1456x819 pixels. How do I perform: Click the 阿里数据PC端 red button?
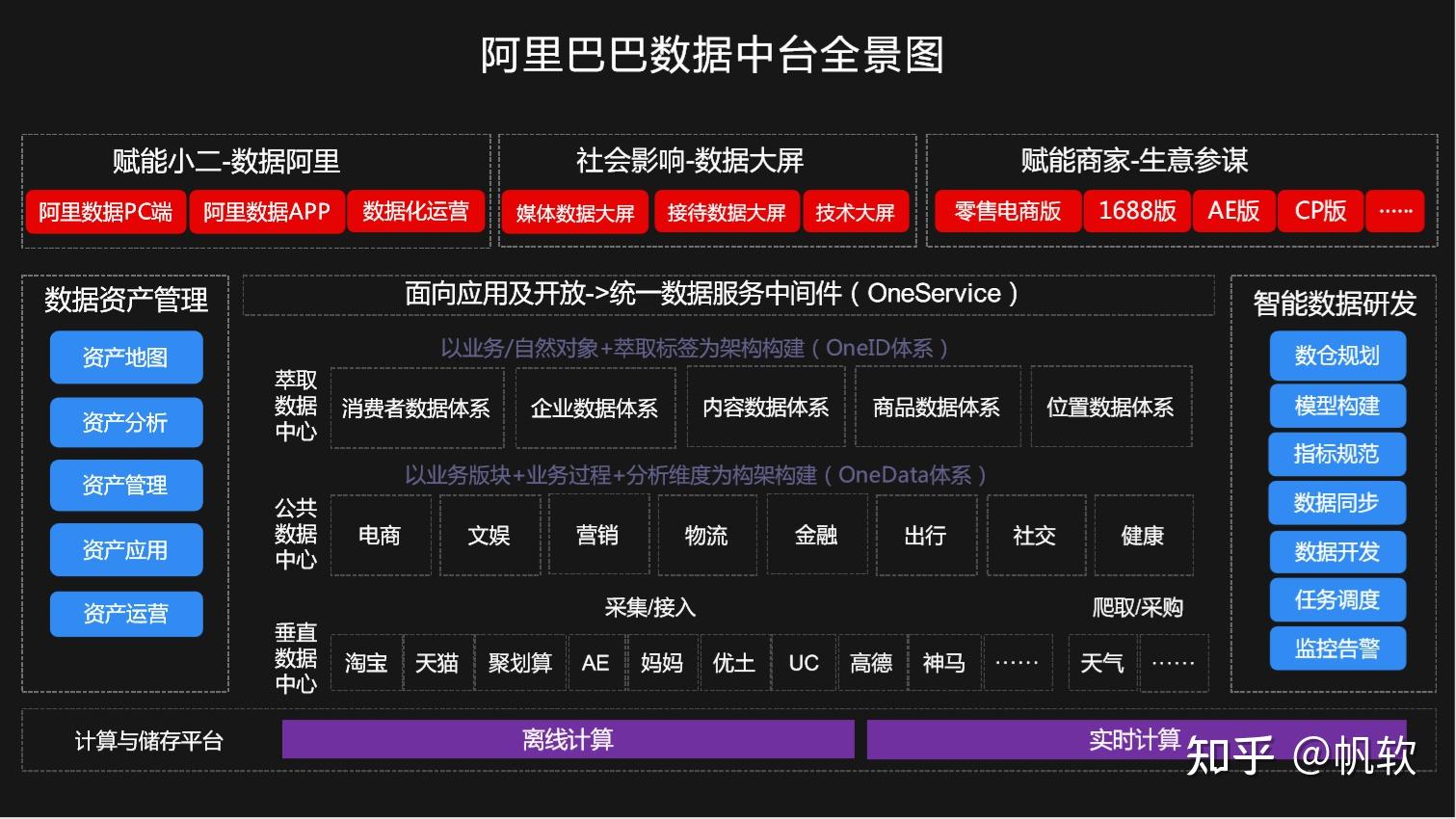click(x=105, y=212)
